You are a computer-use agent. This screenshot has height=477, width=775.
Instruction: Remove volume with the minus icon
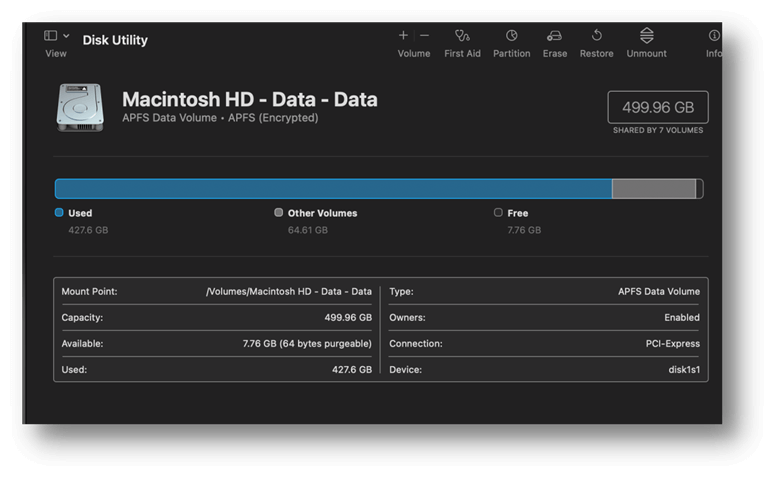tap(425, 36)
